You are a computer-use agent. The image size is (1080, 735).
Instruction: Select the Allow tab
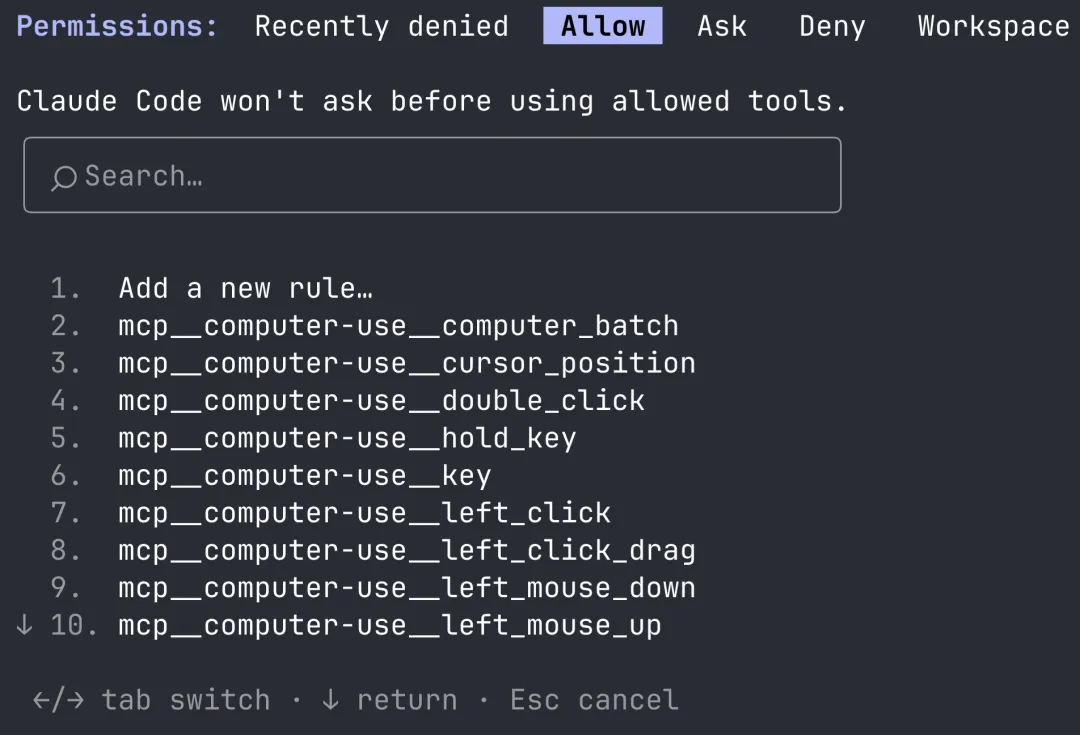pyautogui.click(x=603, y=26)
